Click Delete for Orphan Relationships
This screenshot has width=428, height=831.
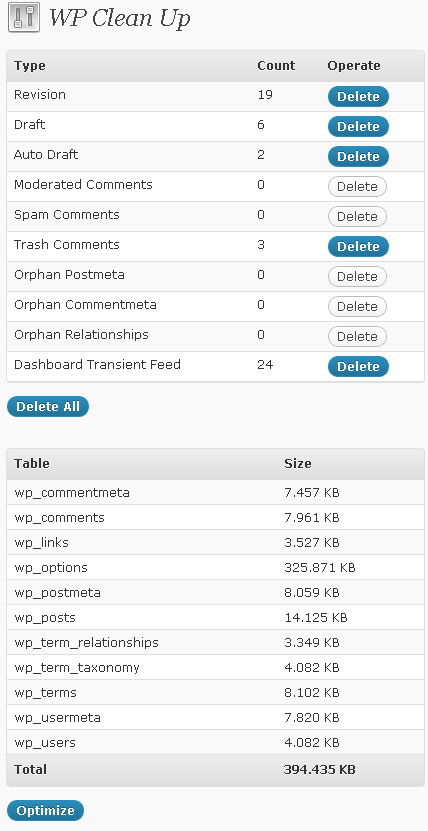(357, 337)
